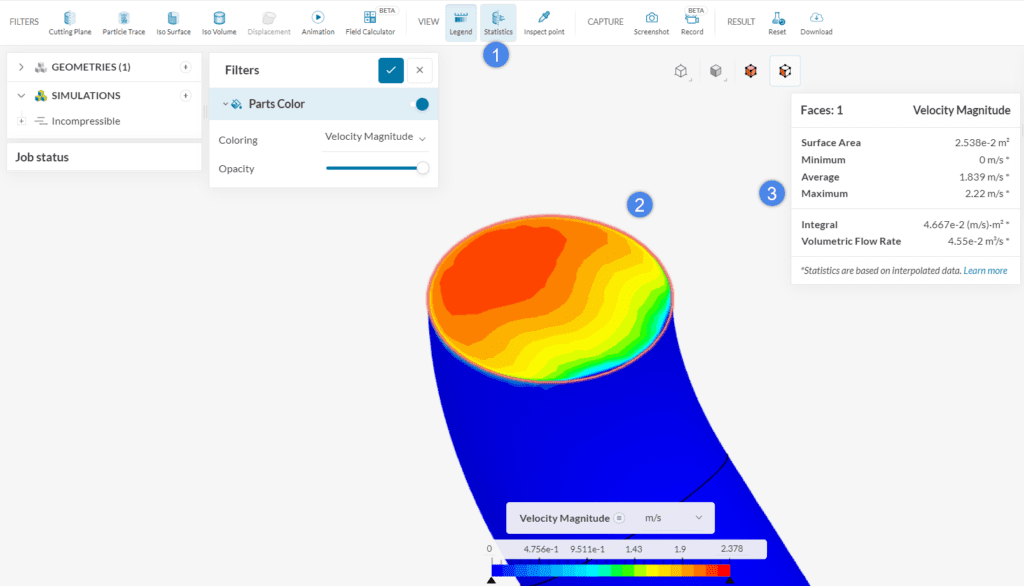
Task: Open the Field Calculator beta tool
Action: [371, 20]
